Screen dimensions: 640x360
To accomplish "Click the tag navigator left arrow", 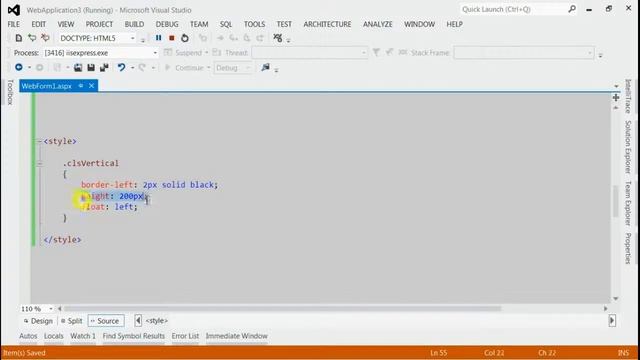I will [x=138, y=321].
